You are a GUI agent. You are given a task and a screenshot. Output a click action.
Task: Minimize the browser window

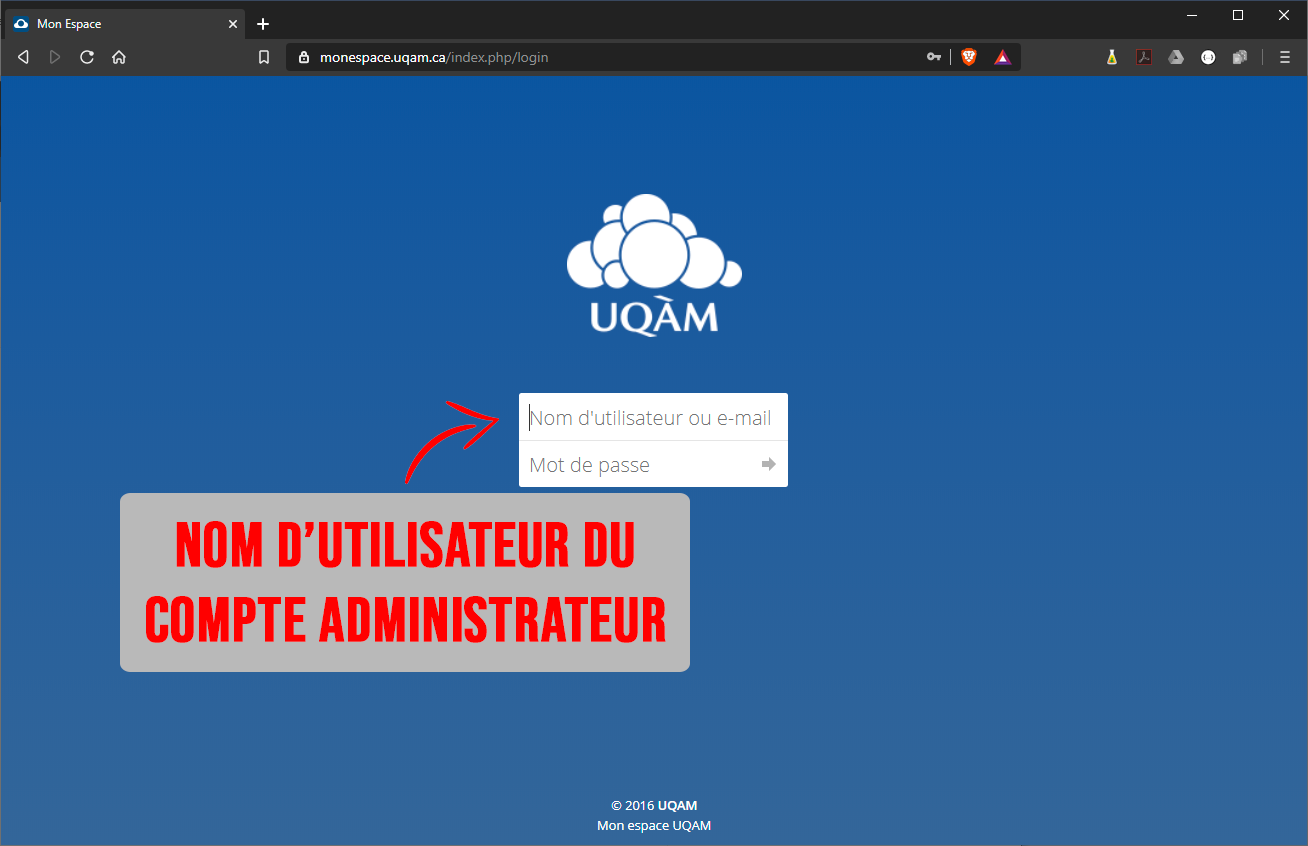(x=1192, y=15)
